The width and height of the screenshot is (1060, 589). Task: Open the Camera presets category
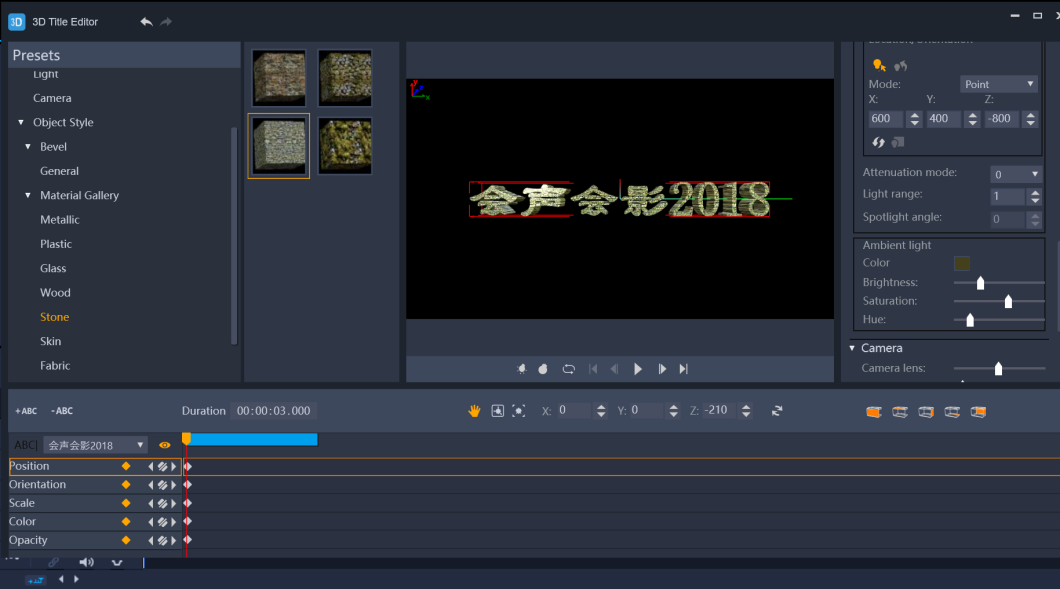click(x=52, y=98)
